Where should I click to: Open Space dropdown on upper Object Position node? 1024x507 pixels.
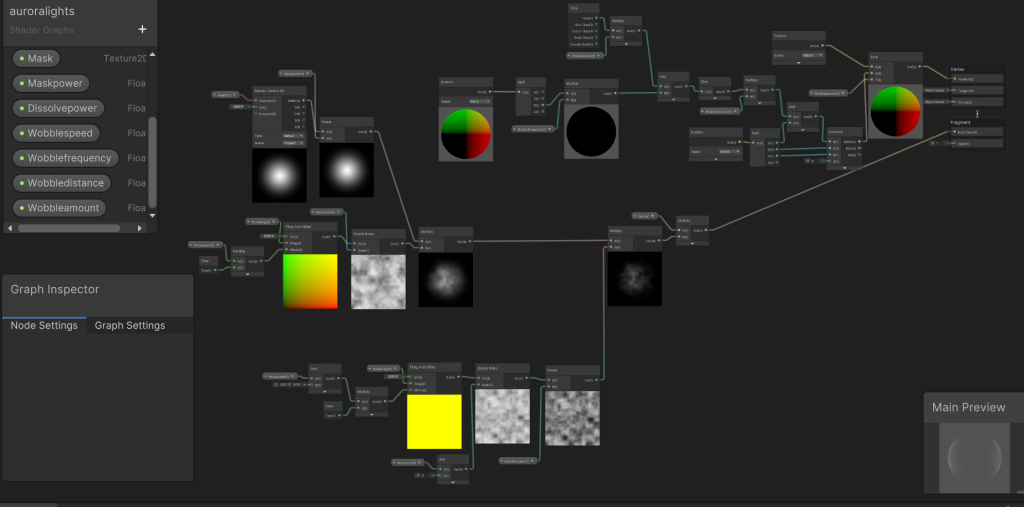point(812,56)
